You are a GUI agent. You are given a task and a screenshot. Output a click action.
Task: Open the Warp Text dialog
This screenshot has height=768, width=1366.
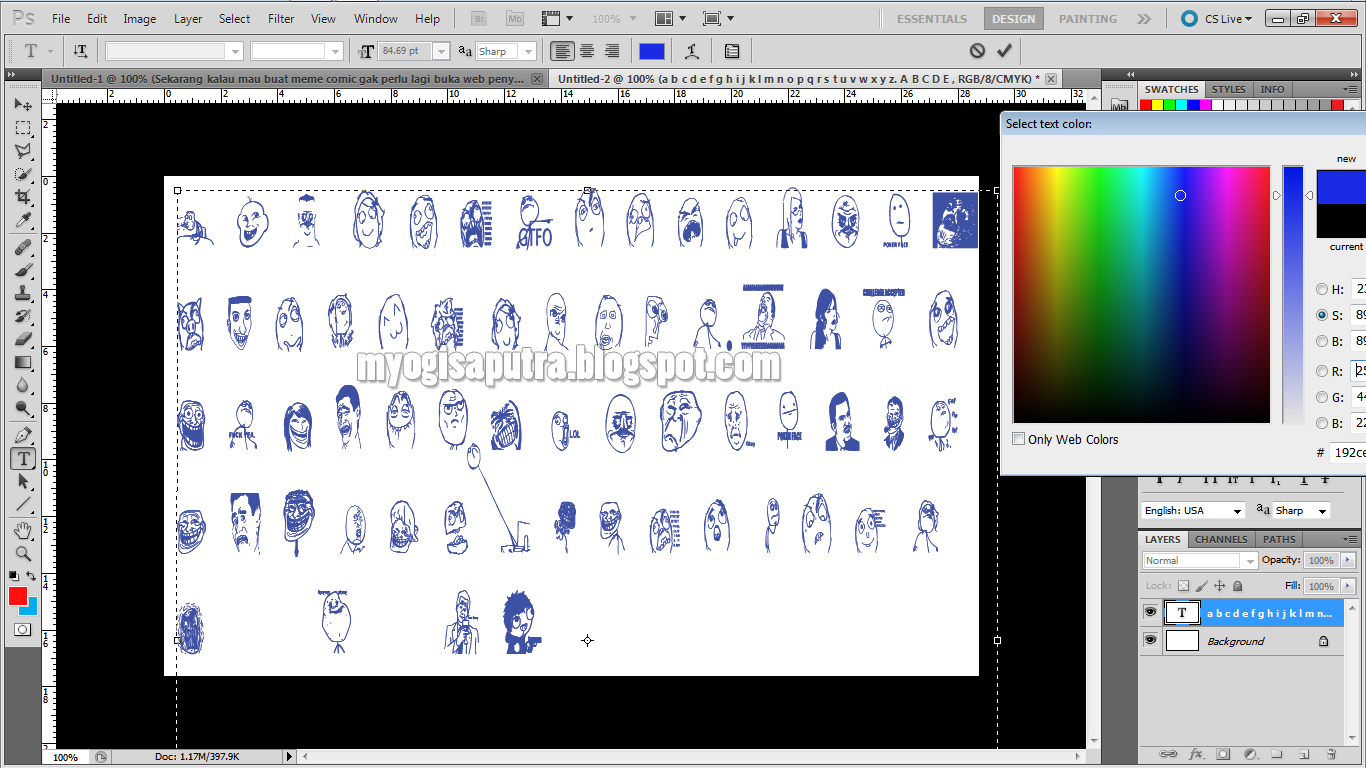pos(691,51)
